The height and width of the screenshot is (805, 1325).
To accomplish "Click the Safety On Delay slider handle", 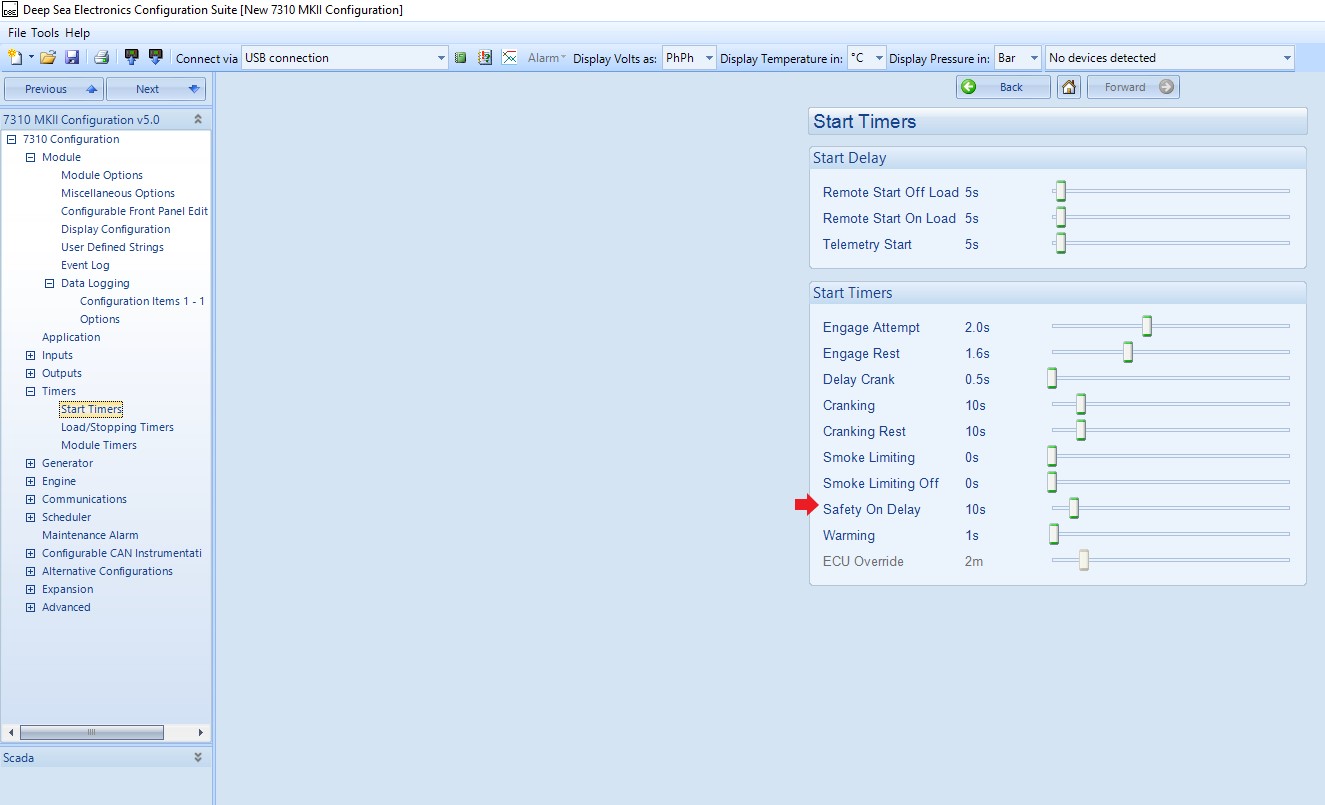I will (x=1073, y=509).
